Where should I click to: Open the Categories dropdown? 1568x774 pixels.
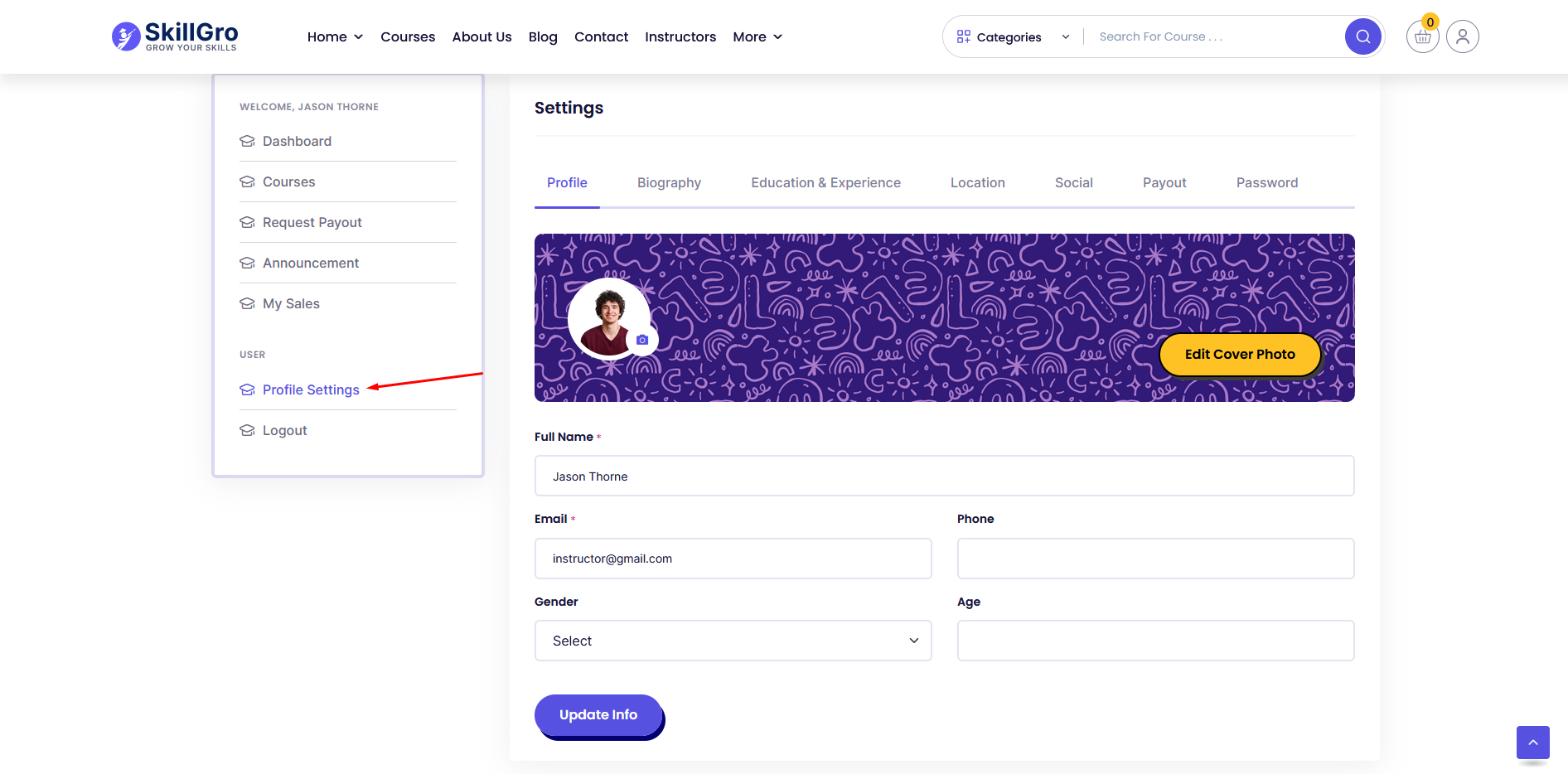pyautogui.click(x=1013, y=36)
